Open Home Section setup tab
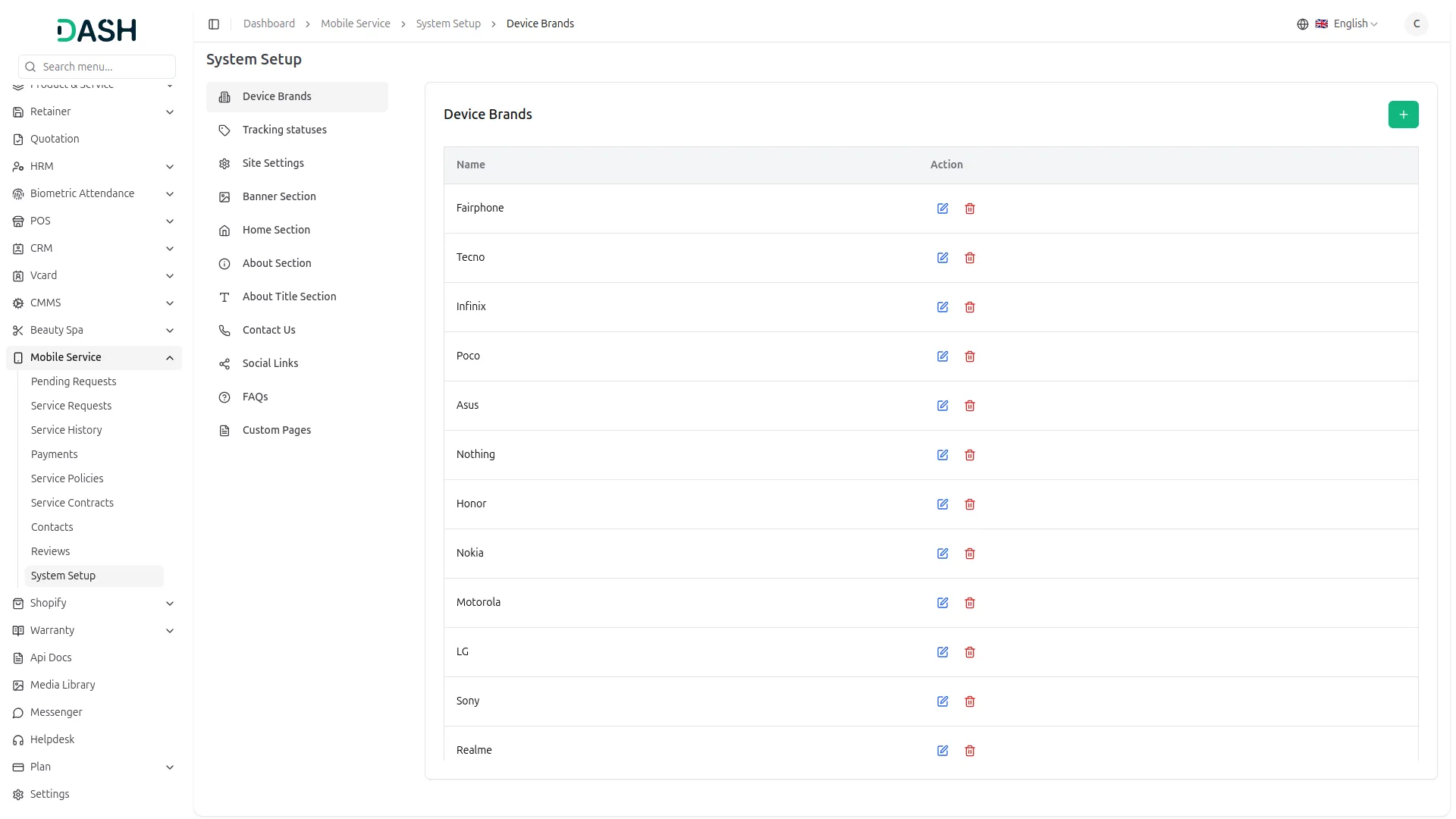Viewport: 1456px width, 819px height. (297, 230)
